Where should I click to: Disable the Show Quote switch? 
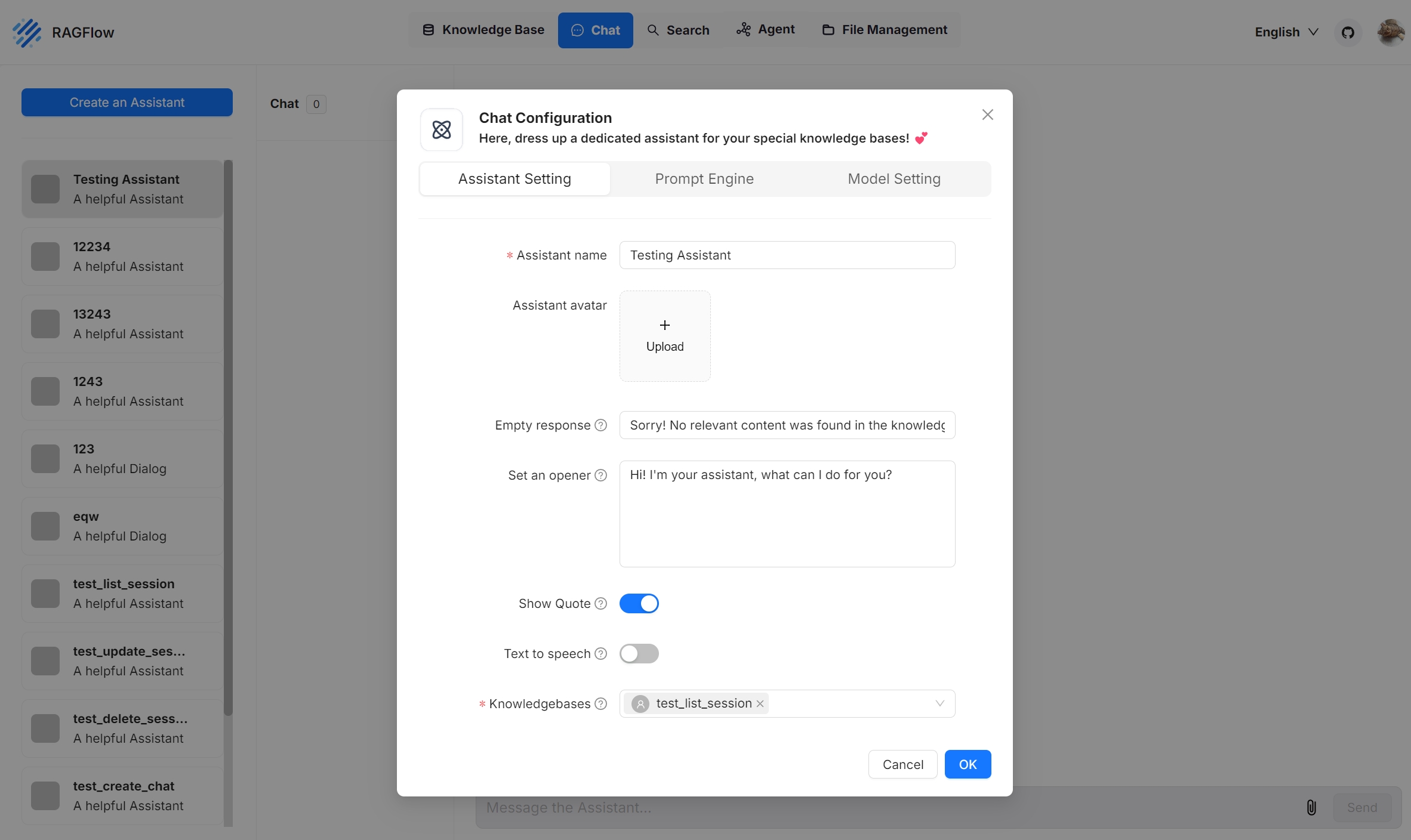point(639,604)
